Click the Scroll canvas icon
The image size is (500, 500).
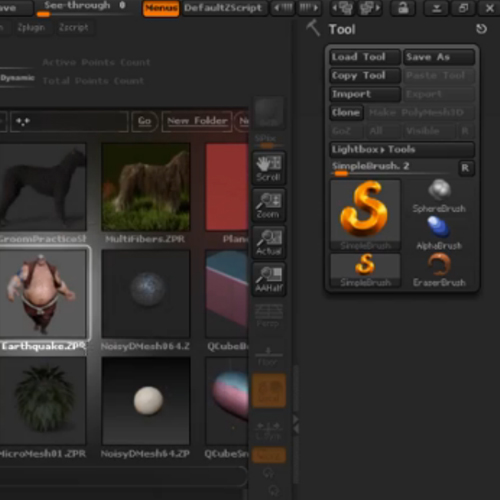269,168
